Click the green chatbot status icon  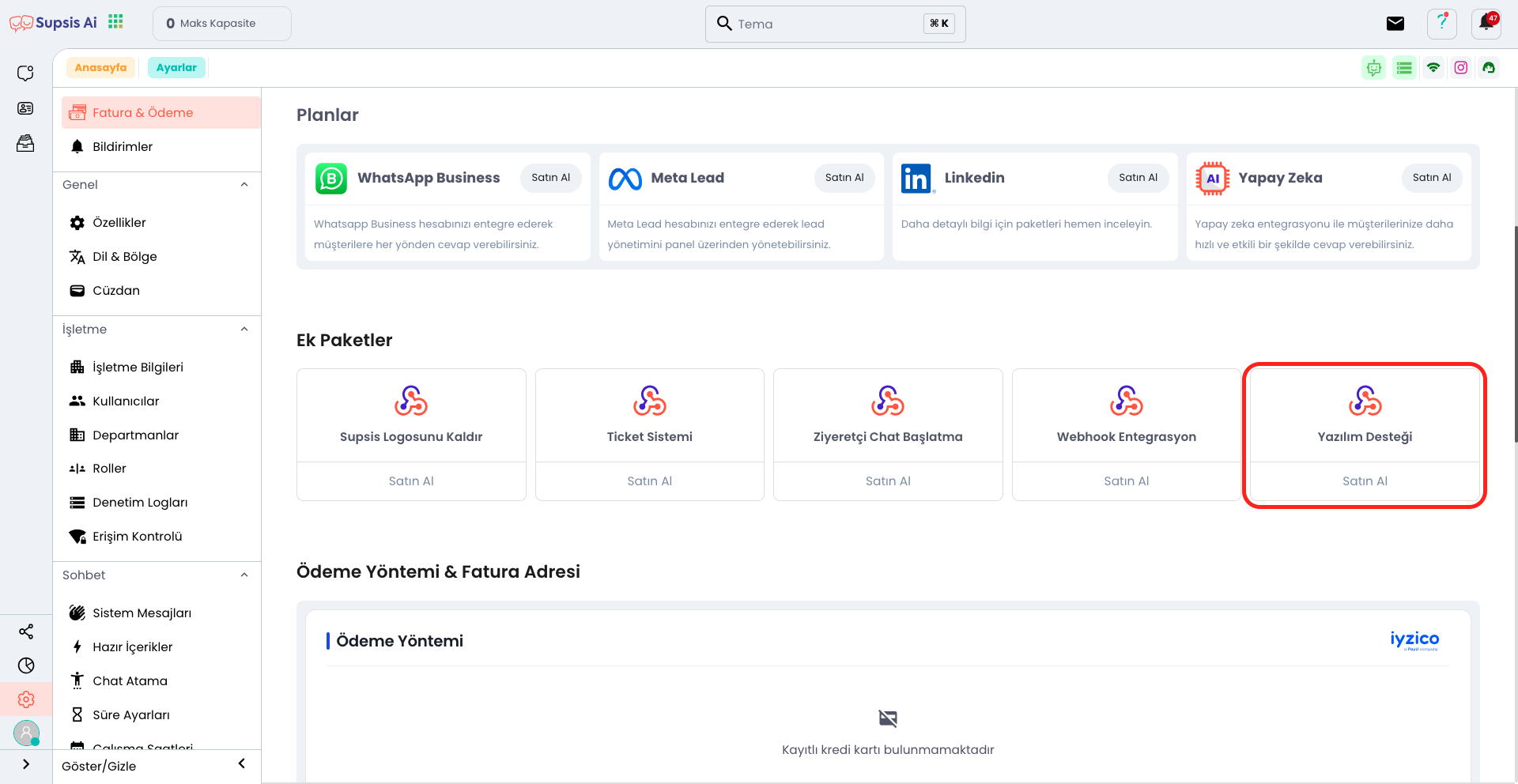(1374, 68)
